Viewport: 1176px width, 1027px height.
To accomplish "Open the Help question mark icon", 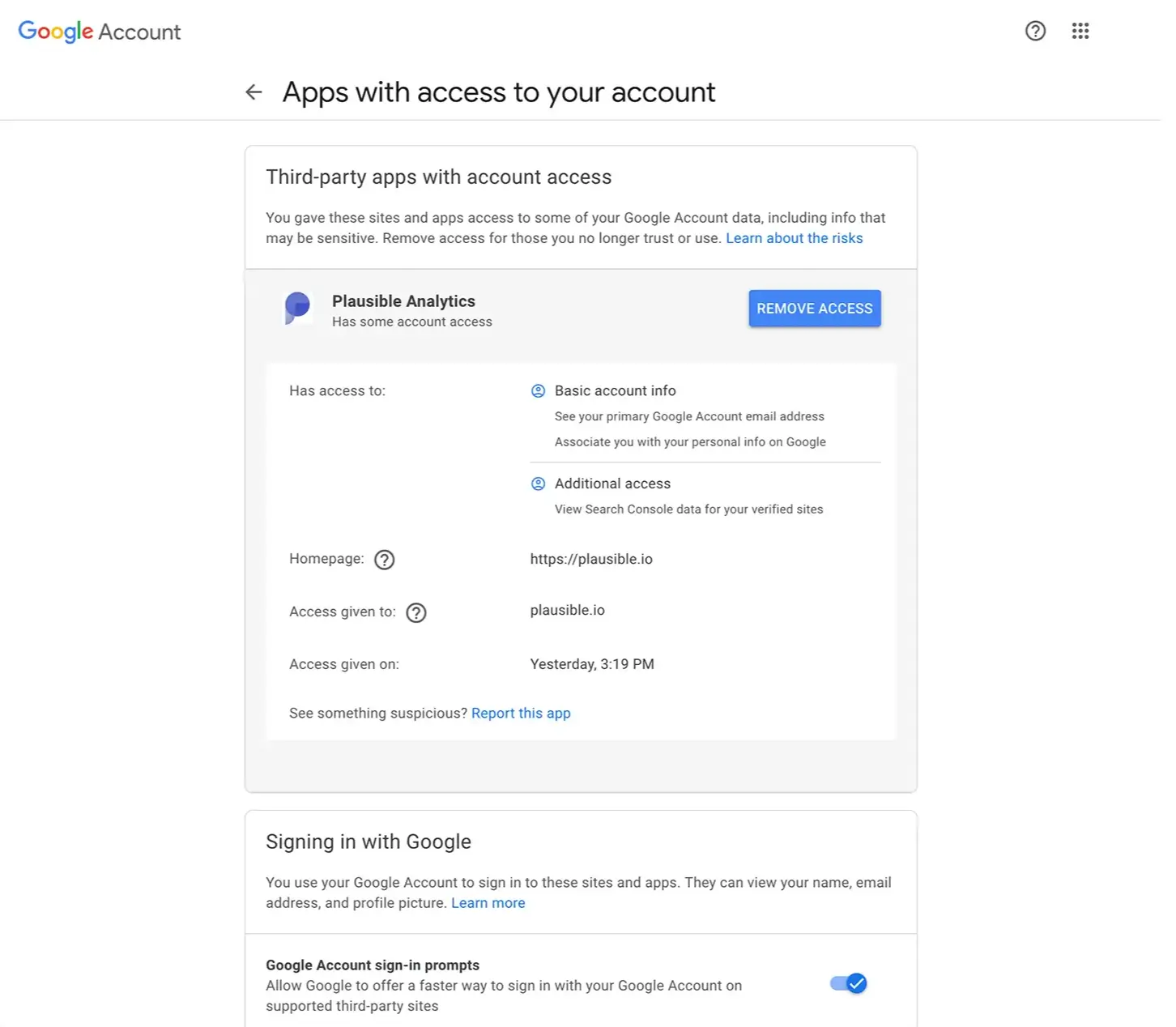I will point(1035,31).
